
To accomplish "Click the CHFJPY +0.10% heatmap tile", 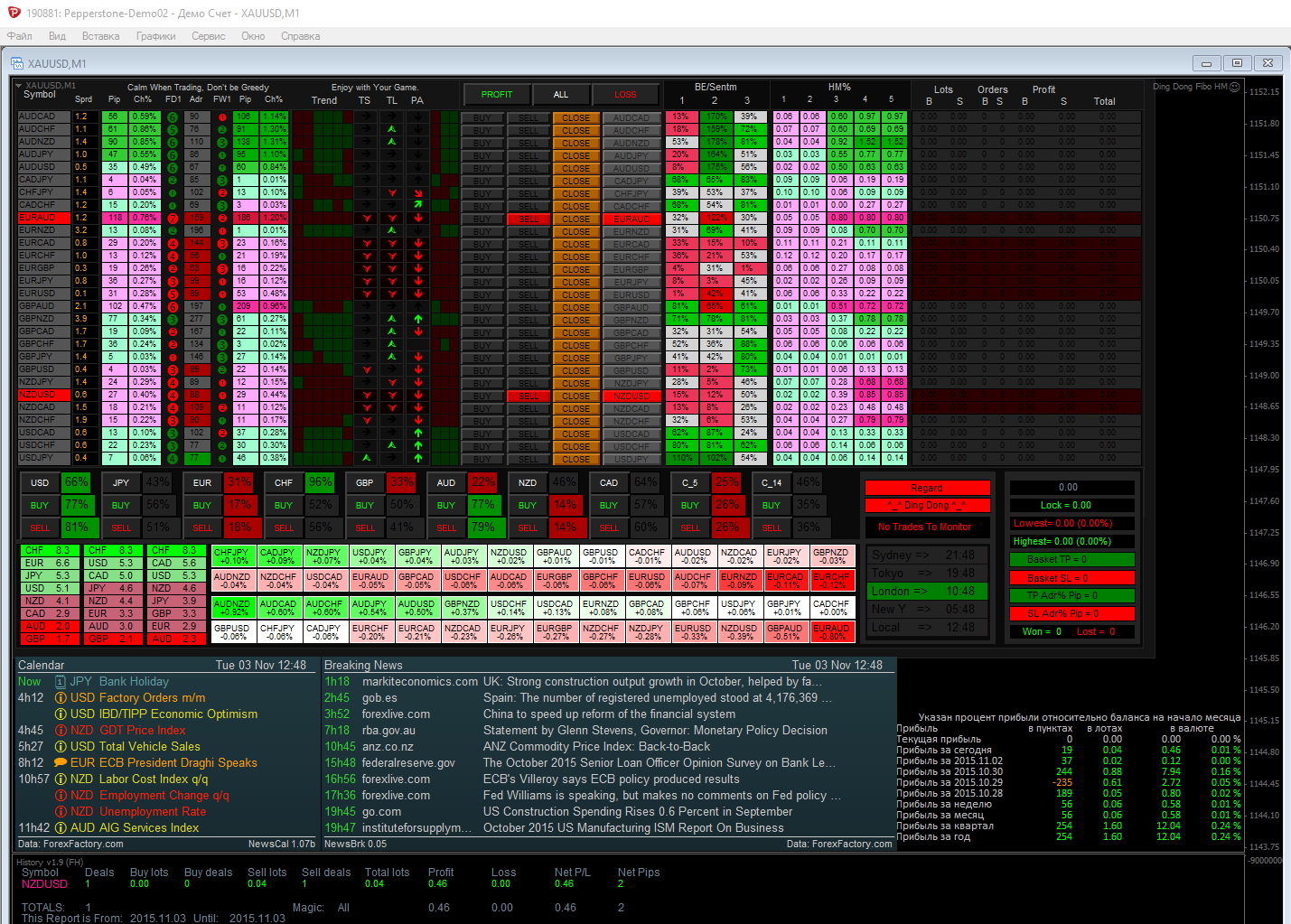I will click(234, 556).
